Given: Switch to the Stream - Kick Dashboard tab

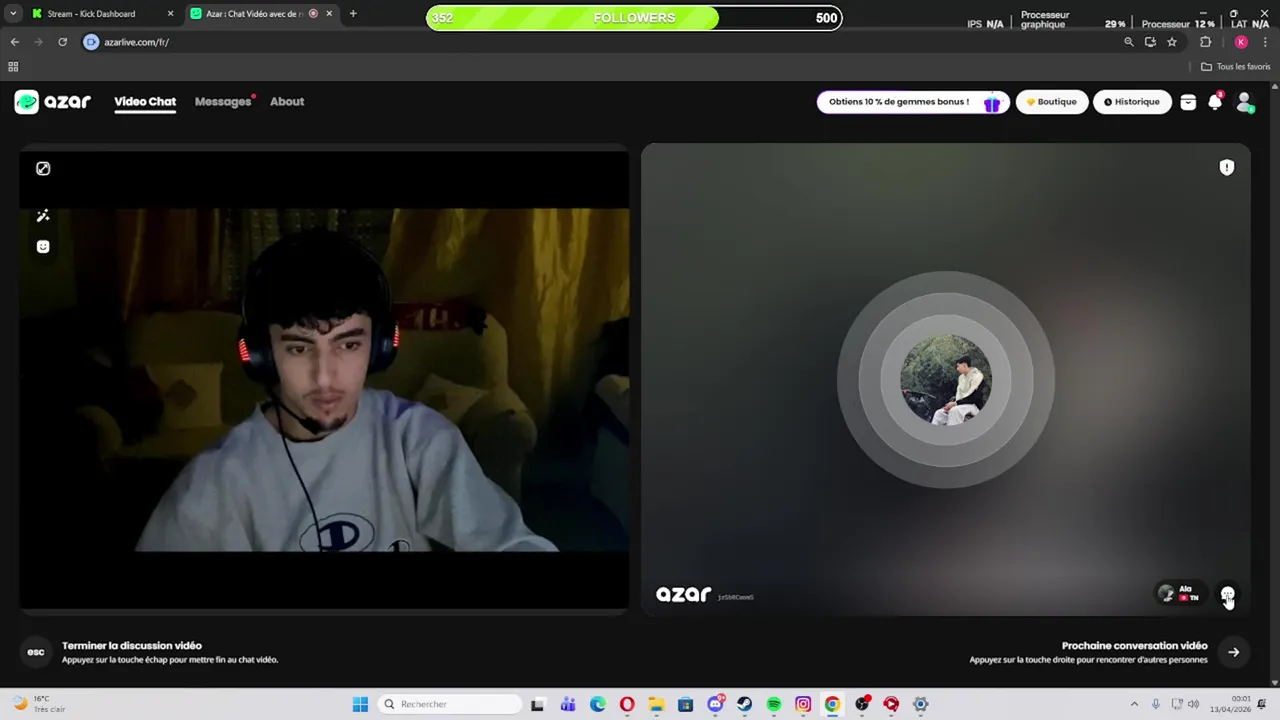Looking at the screenshot, I should [100, 14].
